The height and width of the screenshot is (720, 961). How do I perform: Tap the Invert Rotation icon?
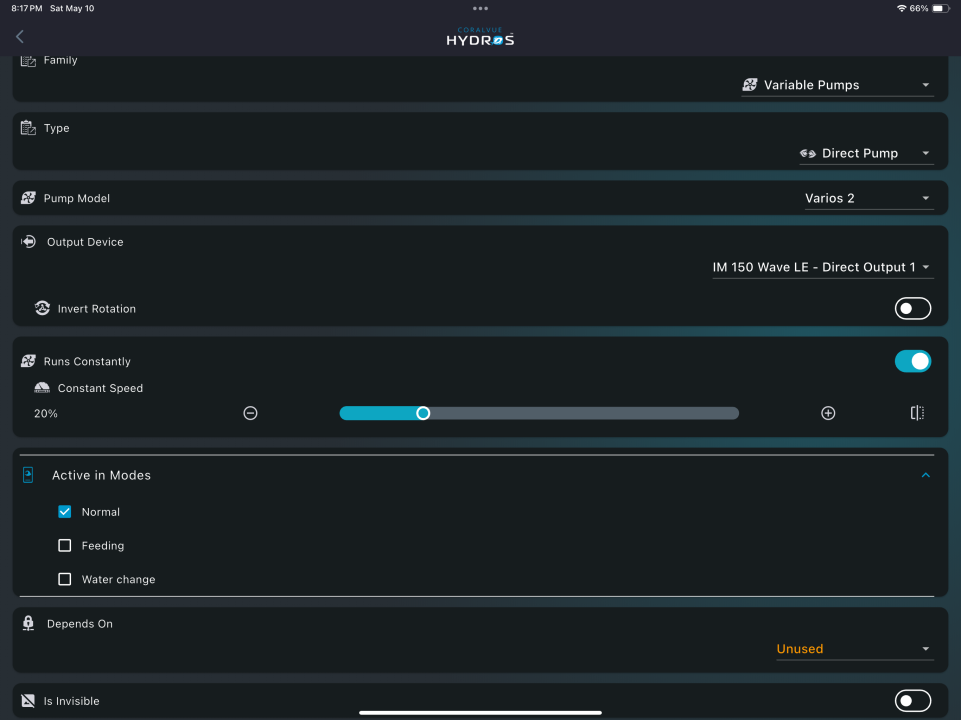pos(42,308)
